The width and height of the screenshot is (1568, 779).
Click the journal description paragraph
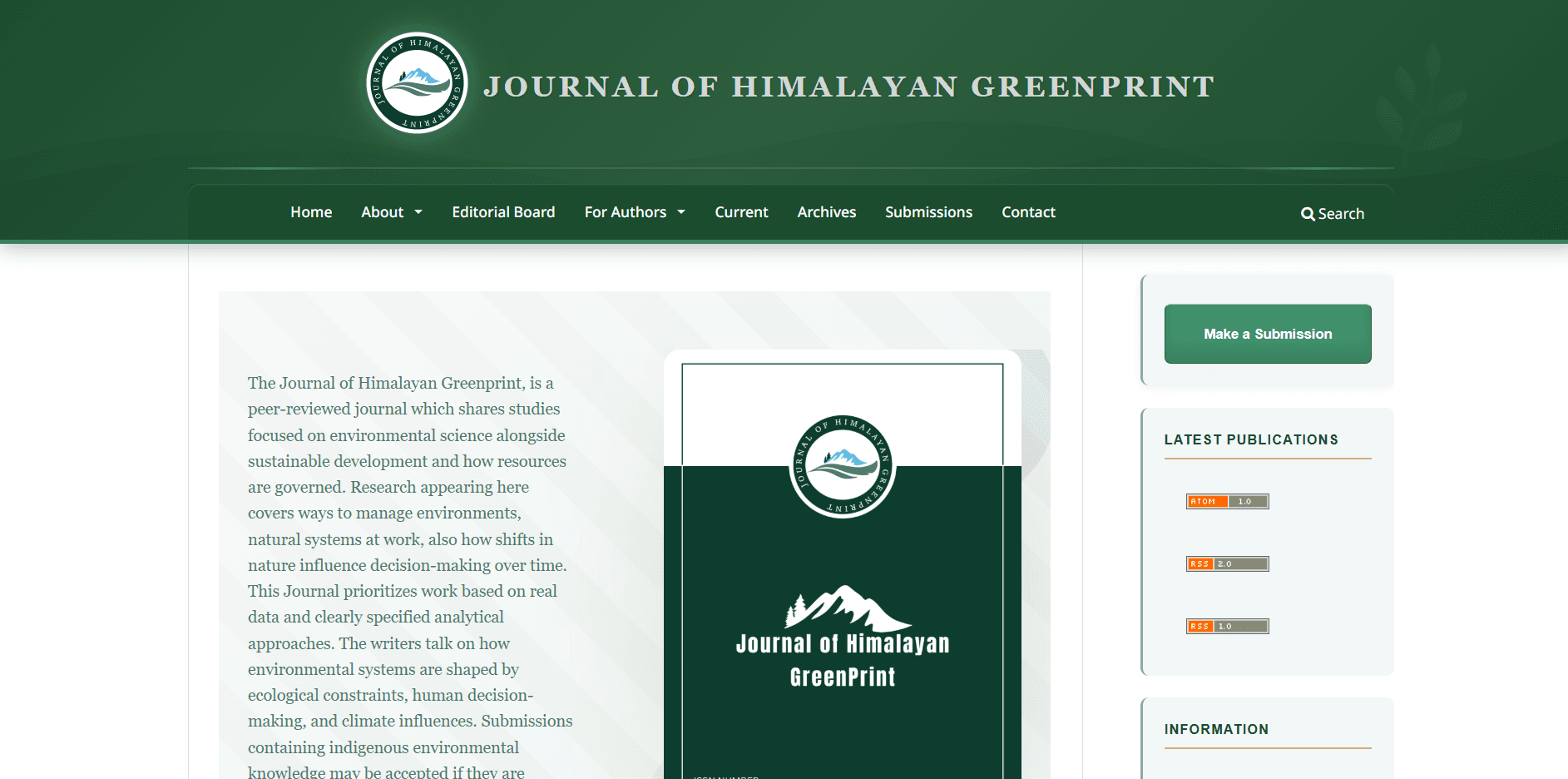pos(410,578)
